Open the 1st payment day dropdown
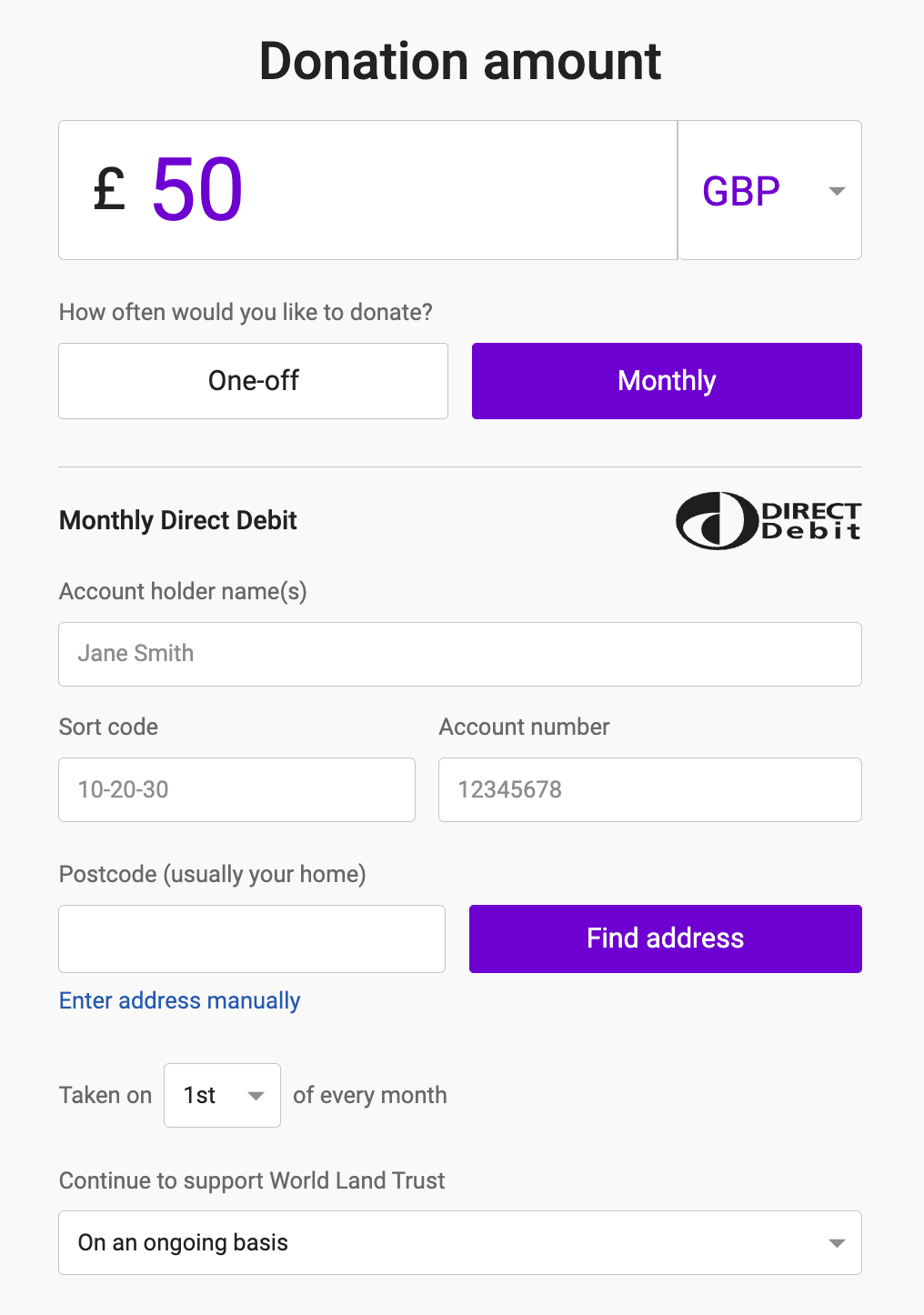The image size is (924, 1315). pos(222,1095)
